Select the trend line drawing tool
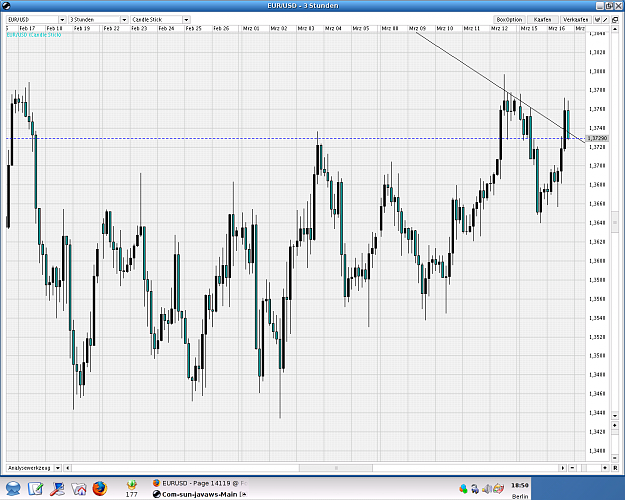The image size is (625, 500). 605,20
